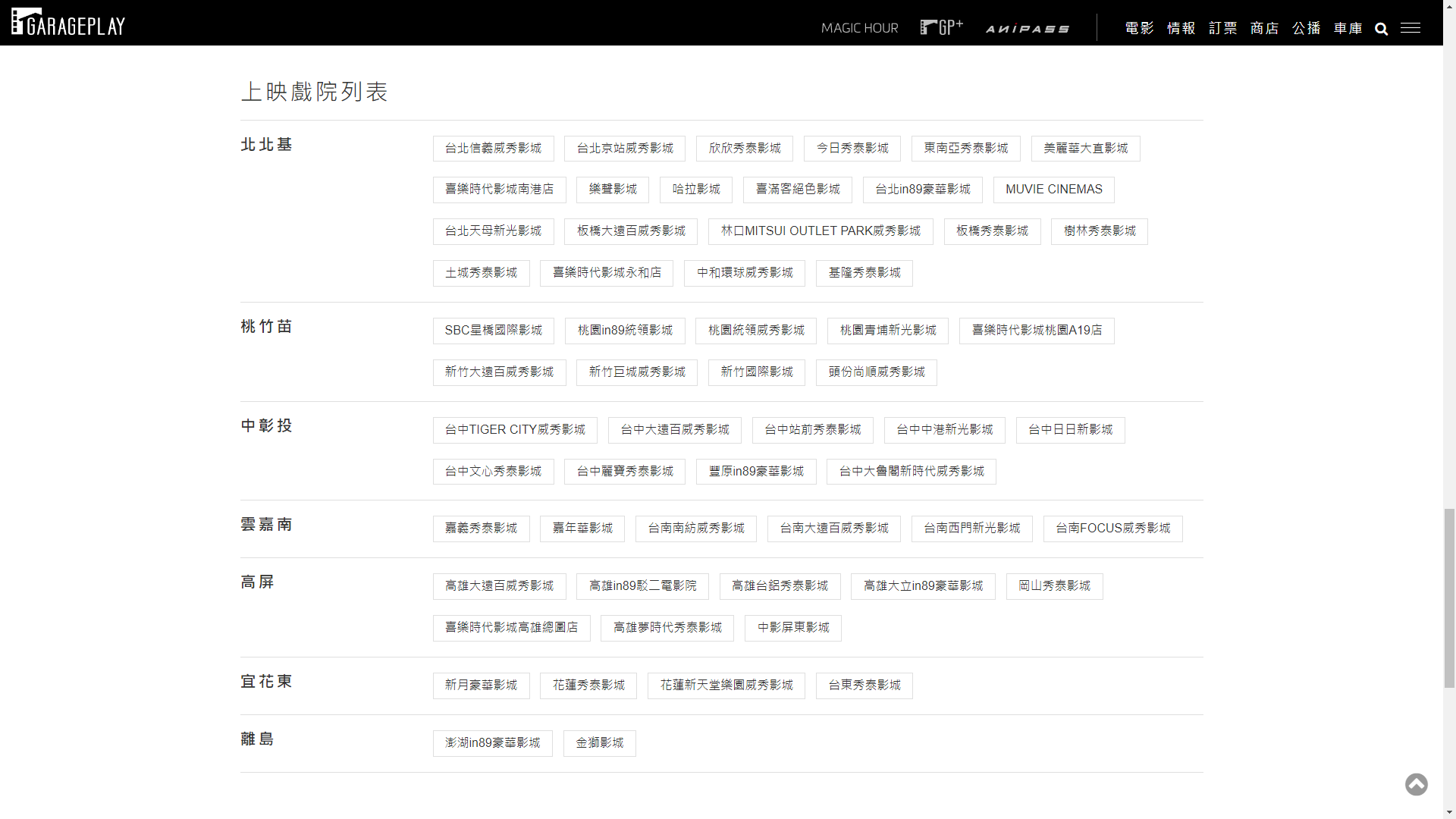Select 花蓮新天堂樂園威秀影城 theater

(726, 686)
